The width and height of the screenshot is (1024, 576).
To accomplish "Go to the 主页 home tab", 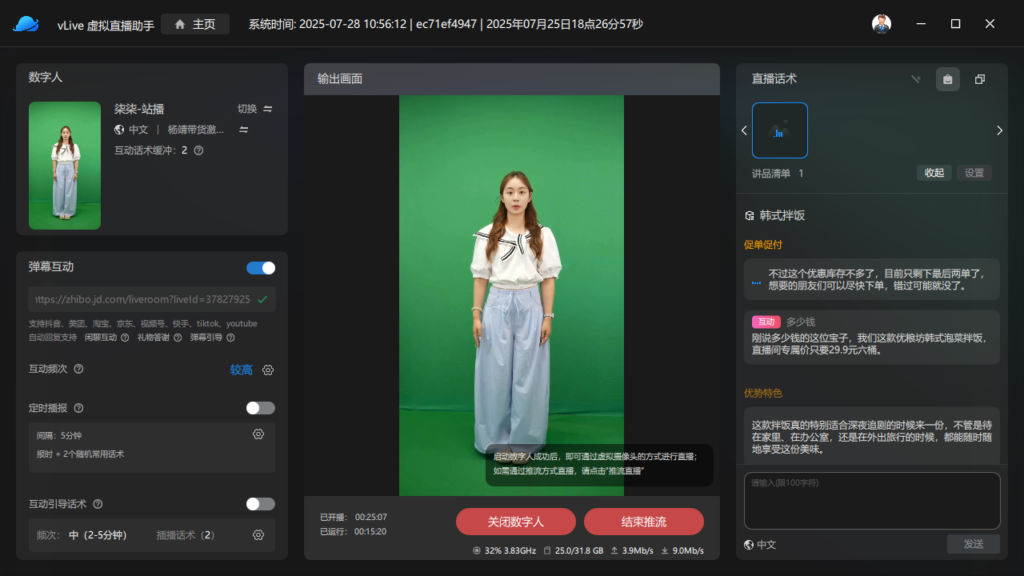I will coord(195,24).
